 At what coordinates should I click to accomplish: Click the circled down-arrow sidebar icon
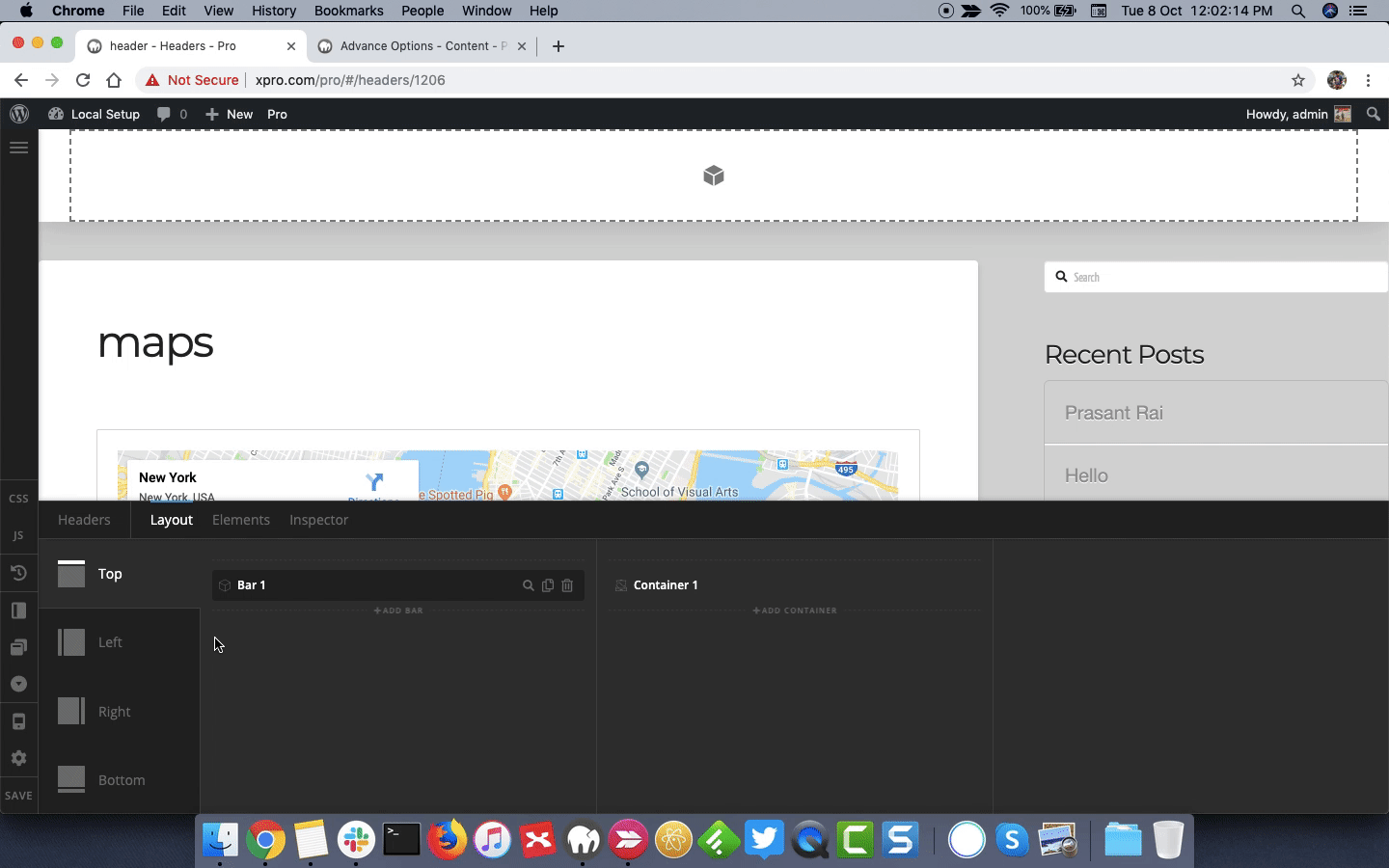click(x=18, y=684)
